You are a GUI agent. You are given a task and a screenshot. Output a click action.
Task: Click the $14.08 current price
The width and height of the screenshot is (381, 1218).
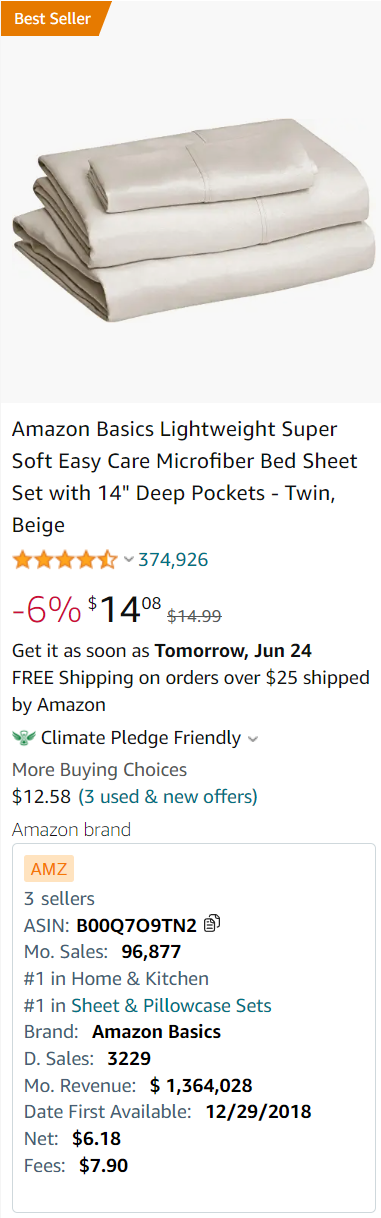[124, 609]
